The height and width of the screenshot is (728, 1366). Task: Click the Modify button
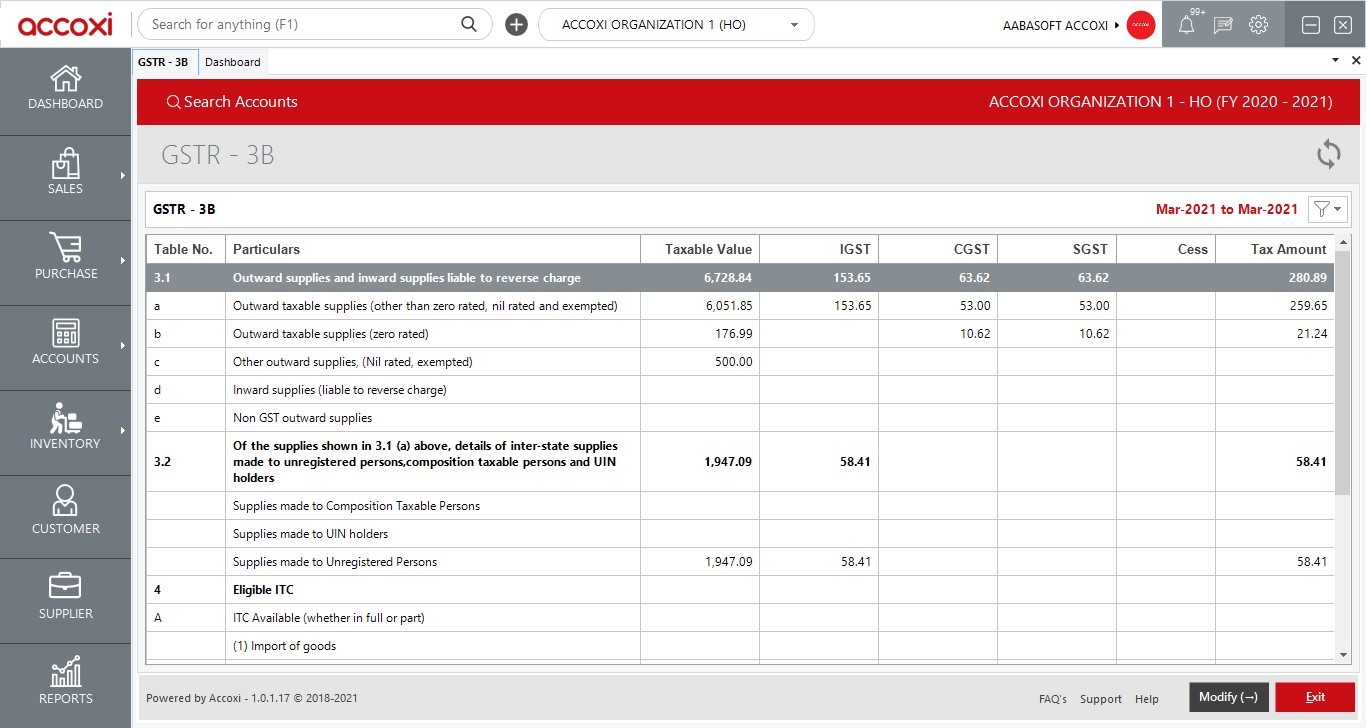point(1228,697)
